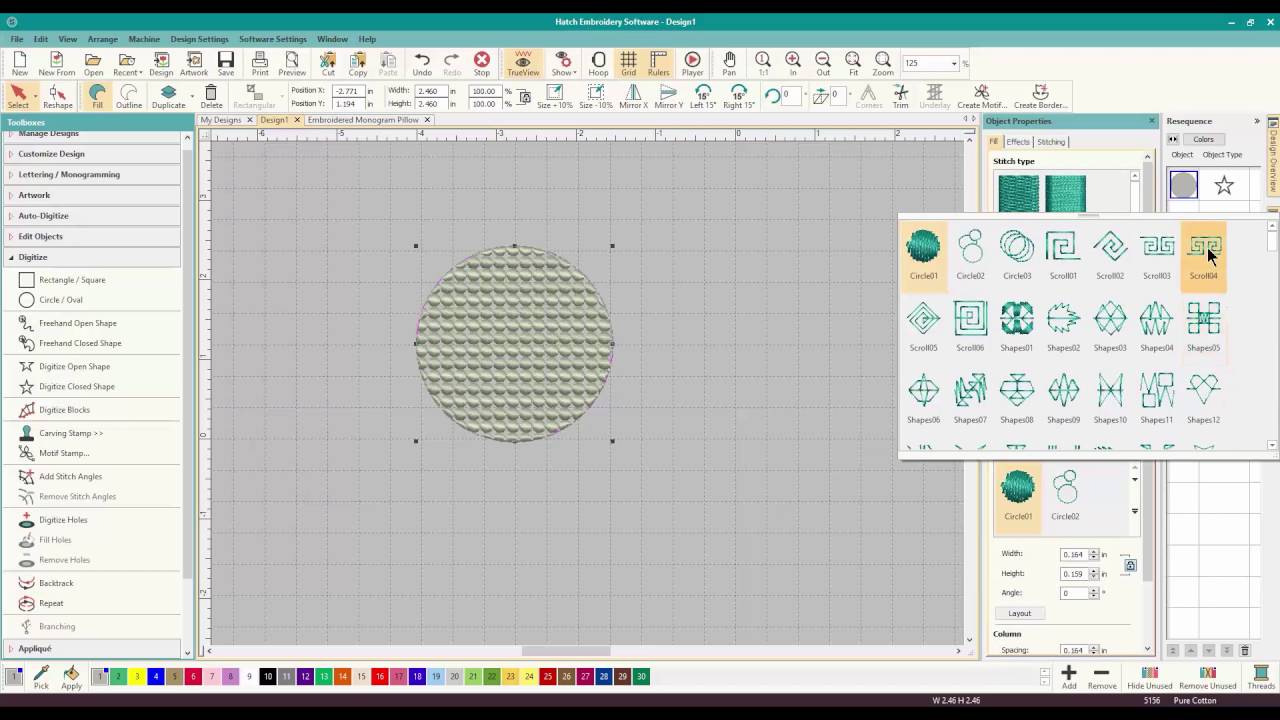Undo the last action

click(x=422, y=64)
